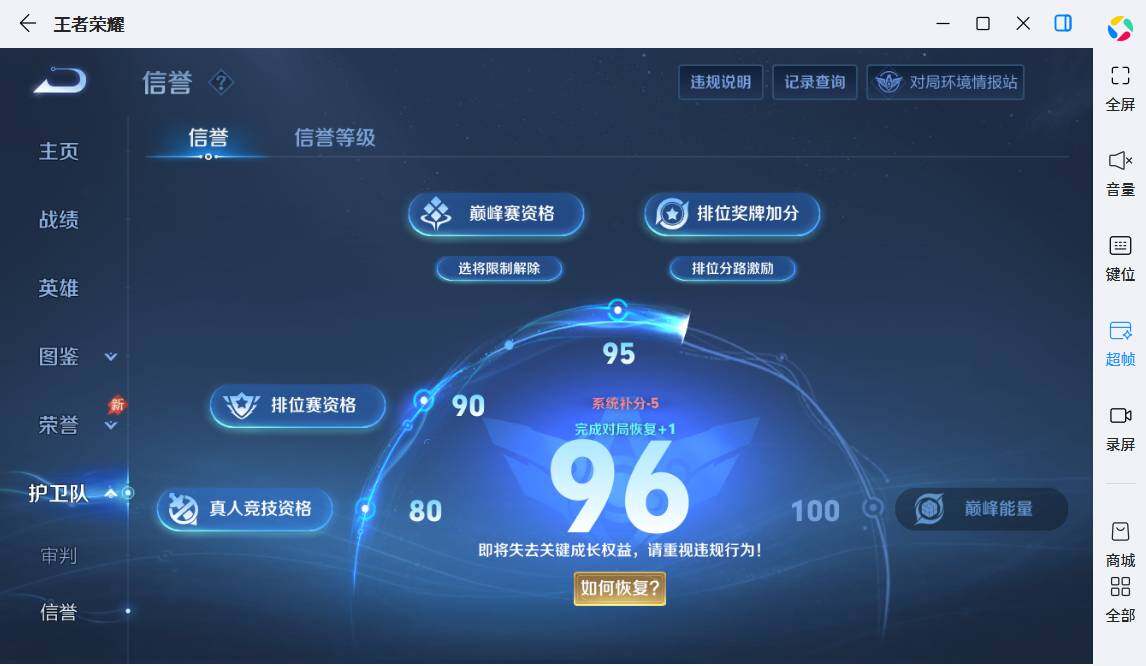Open 真人竞技资格 benefit
Screen dimensions: 1146x666
pyautogui.click(x=245, y=509)
